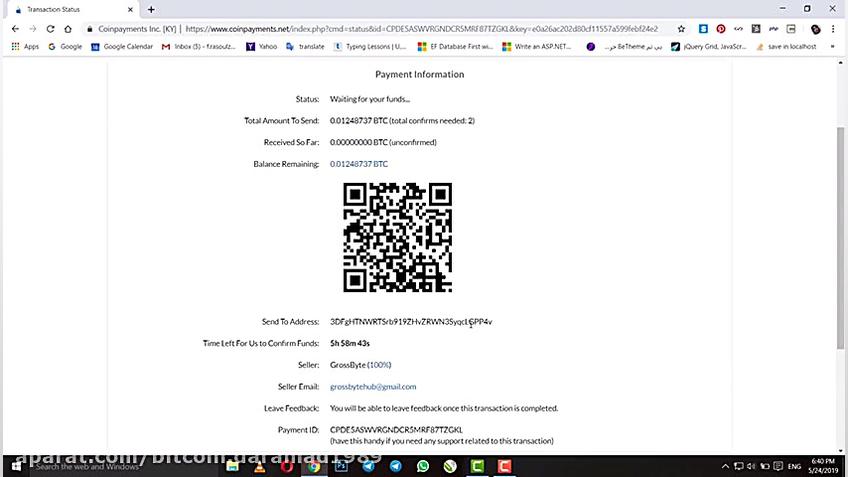
Task: Open the volume control in tray
Action: pyautogui.click(x=751, y=466)
